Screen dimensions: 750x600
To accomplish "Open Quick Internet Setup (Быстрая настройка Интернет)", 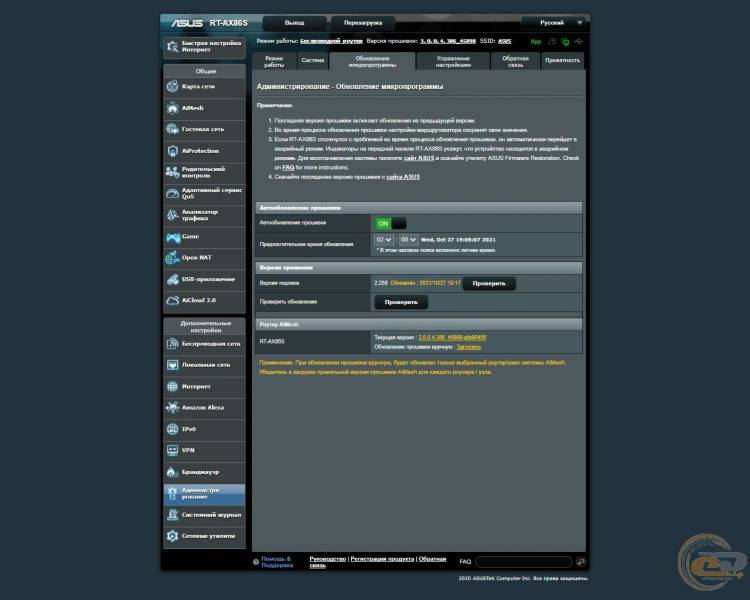I will click(x=204, y=47).
